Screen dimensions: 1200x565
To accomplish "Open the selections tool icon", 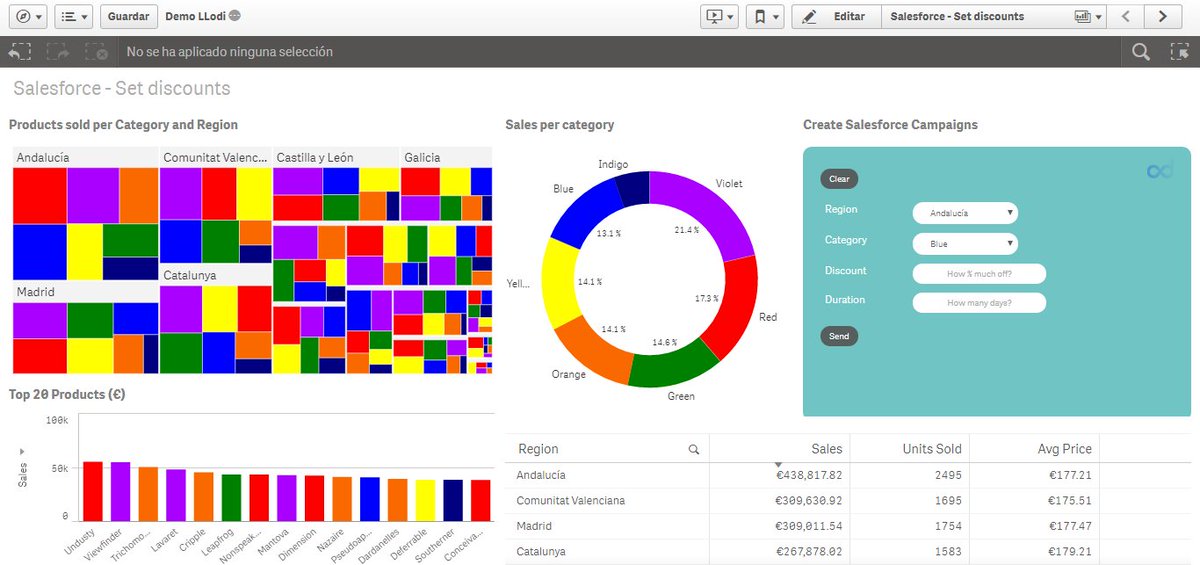I will [1180, 52].
